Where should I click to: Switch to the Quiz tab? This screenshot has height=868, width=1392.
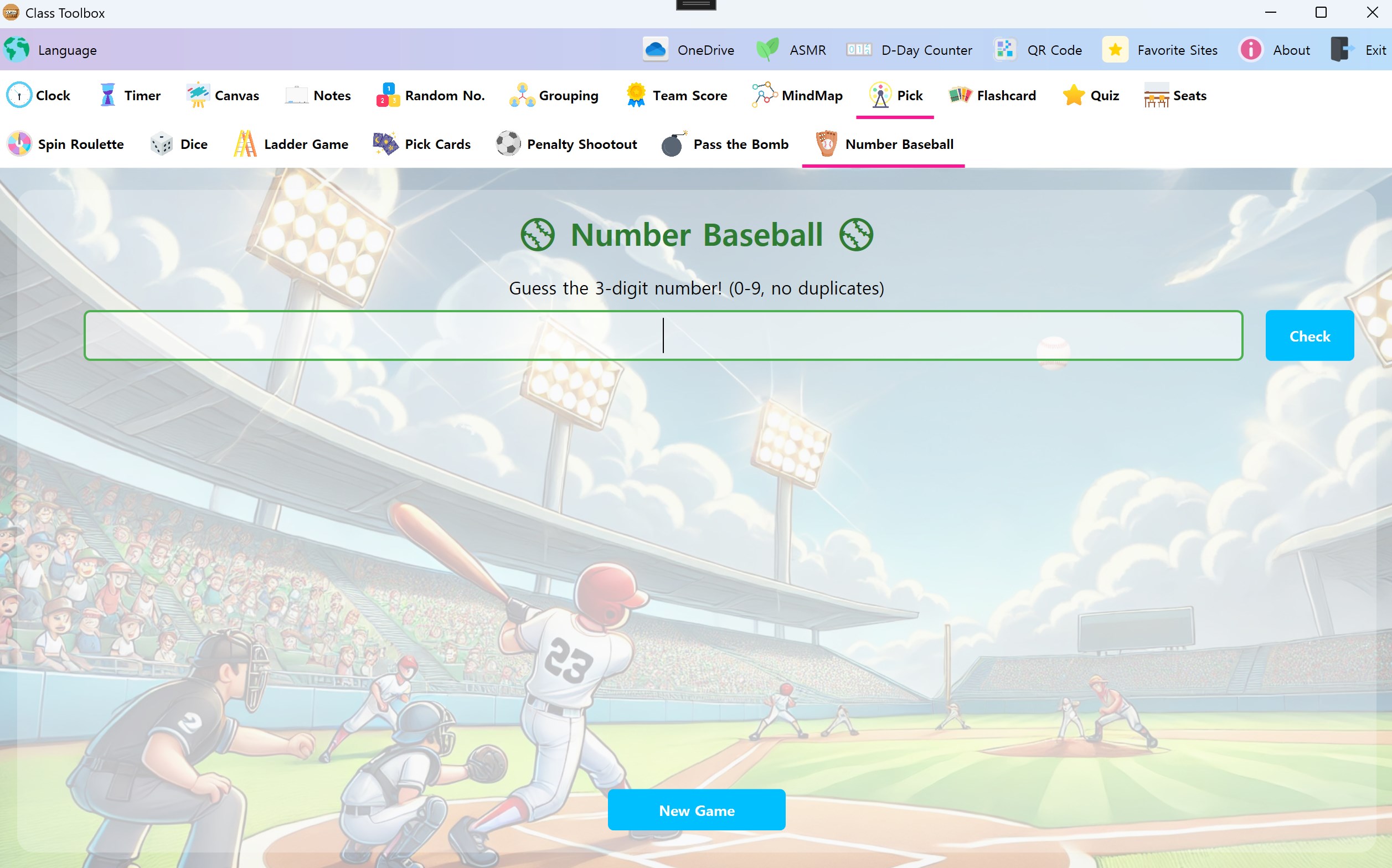(1091, 95)
